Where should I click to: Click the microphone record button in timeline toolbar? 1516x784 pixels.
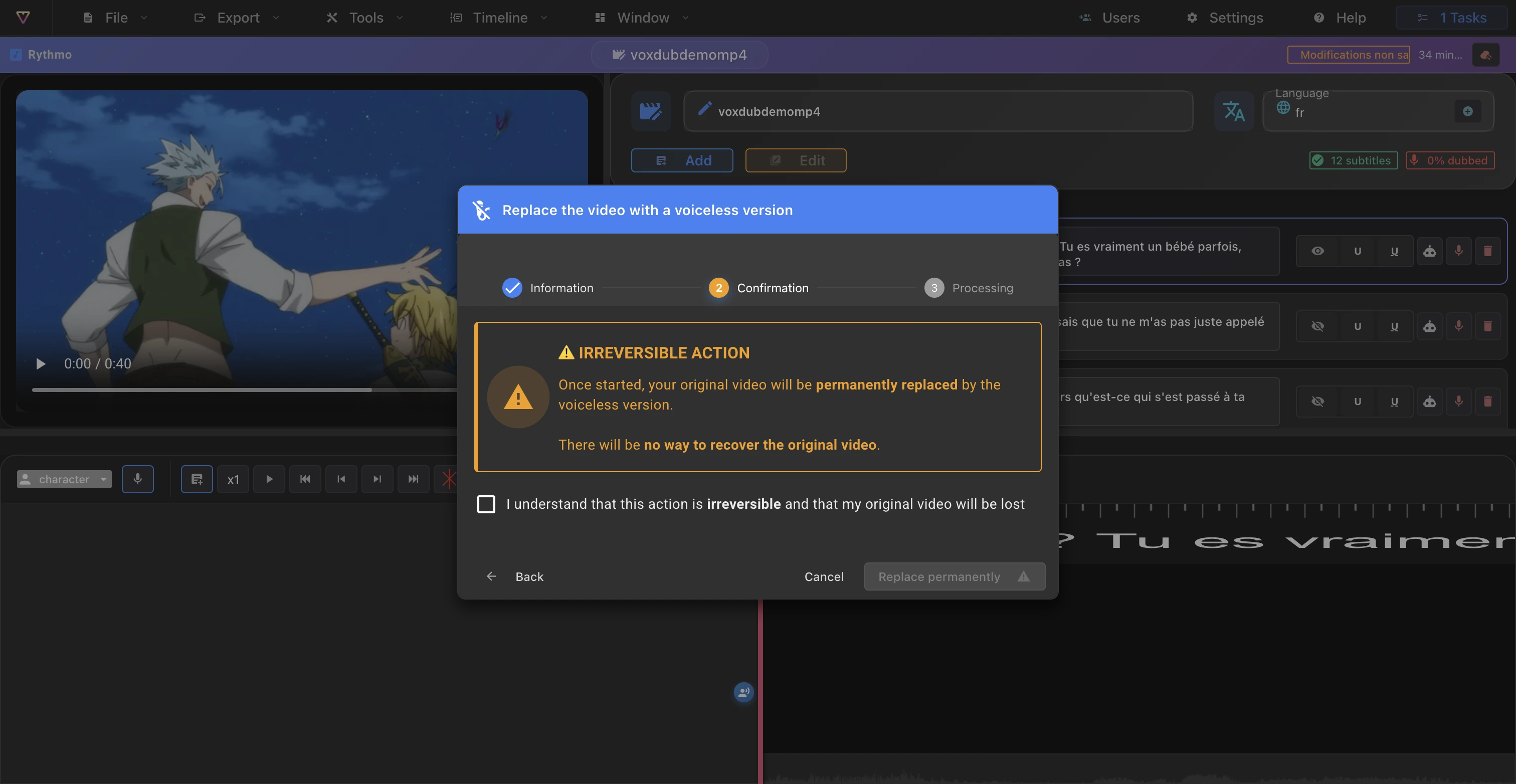click(x=138, y=479)
